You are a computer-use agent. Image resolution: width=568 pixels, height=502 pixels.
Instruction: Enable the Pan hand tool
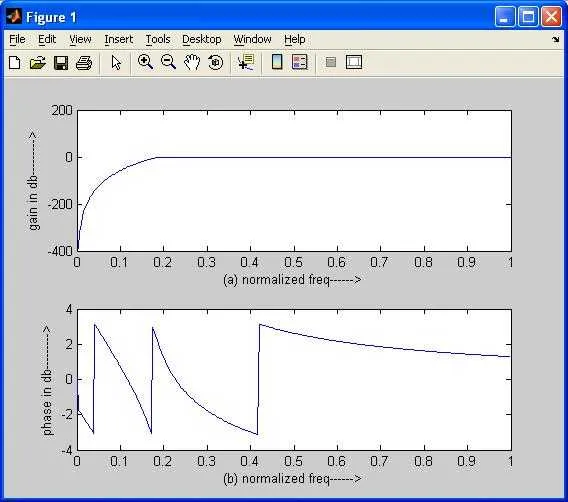pyautogui.click(x=192, y=62)
